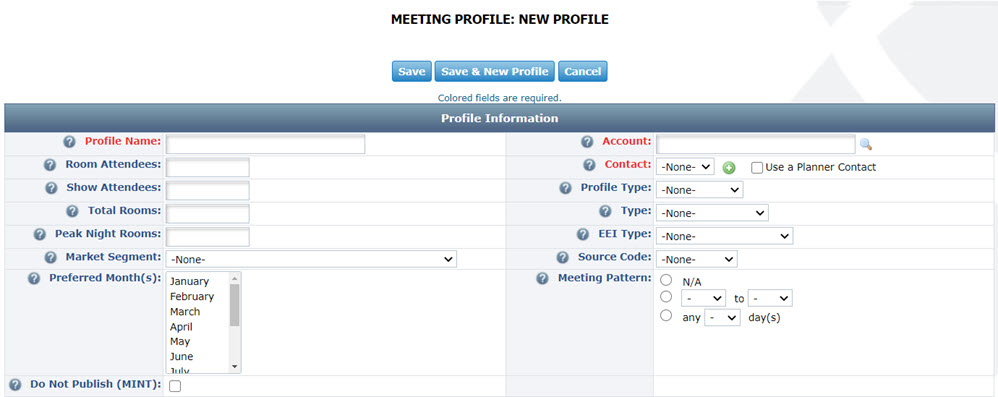
Task: Click help icon beside Do Not Publish (MINT)
Action: click(15, 385)
